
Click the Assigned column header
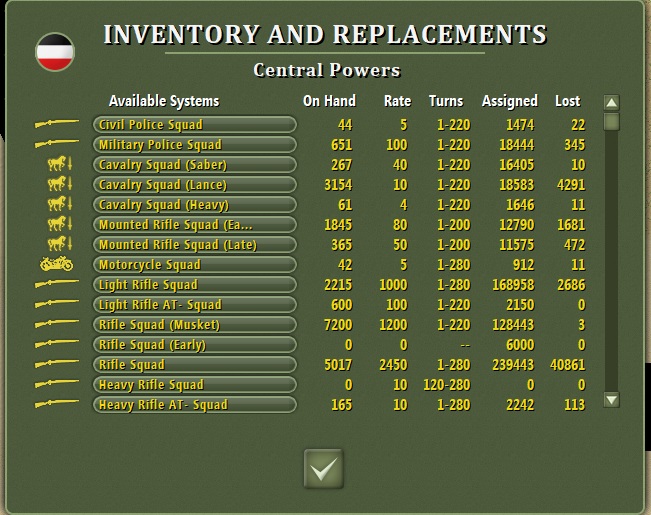[510, 101]
